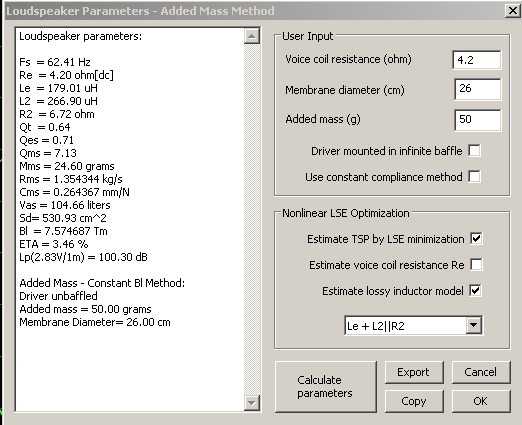The image size is (522, 425).
Task: Click the results scrollbar up arrow
Action: click(252, 36)
